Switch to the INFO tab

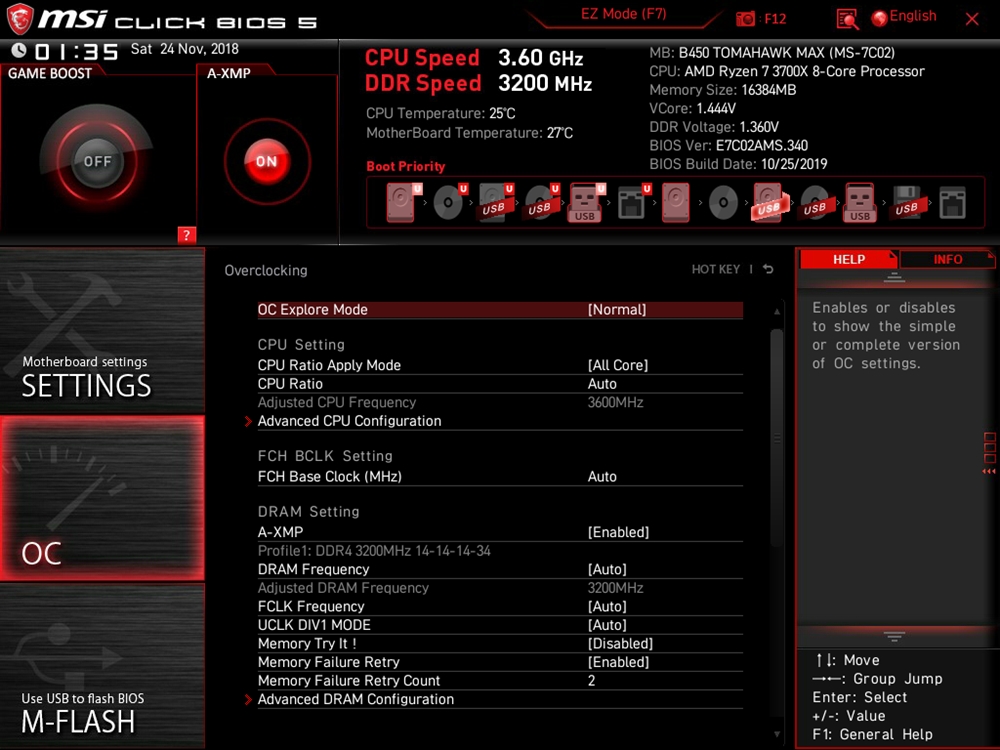tap(947, 259)
